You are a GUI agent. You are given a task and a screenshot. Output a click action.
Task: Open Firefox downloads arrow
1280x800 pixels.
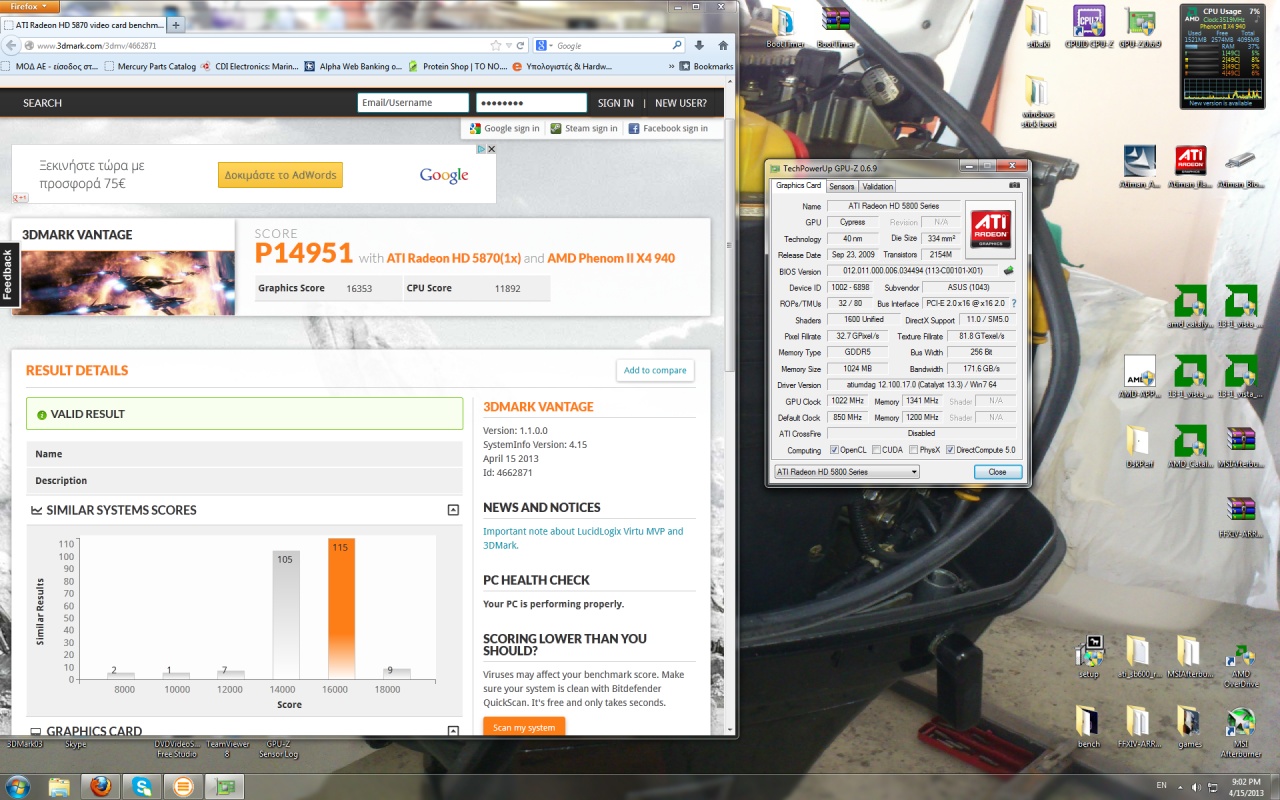point(699,45)
